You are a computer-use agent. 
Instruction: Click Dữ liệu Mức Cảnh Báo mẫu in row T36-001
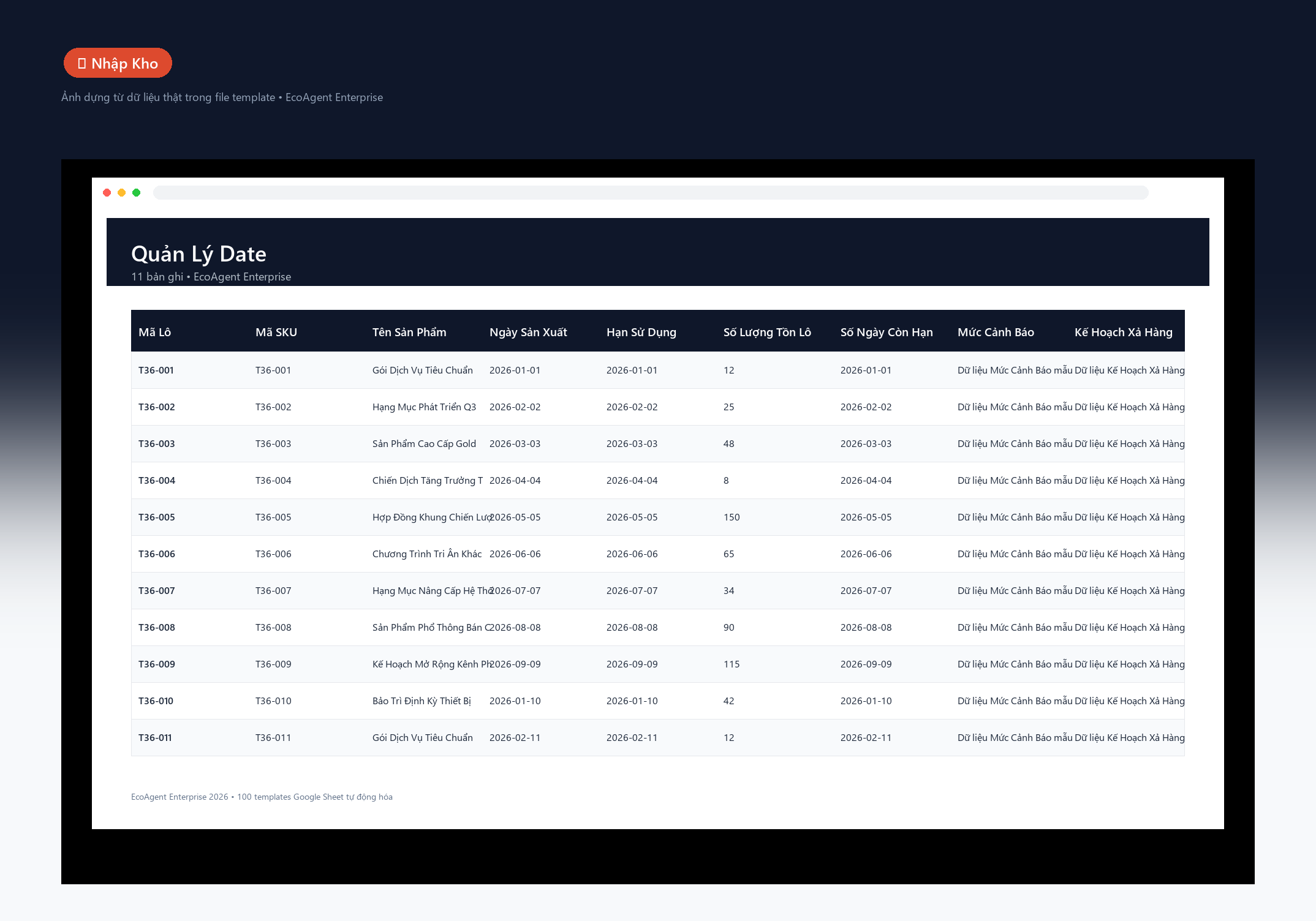pos(1015,370)
